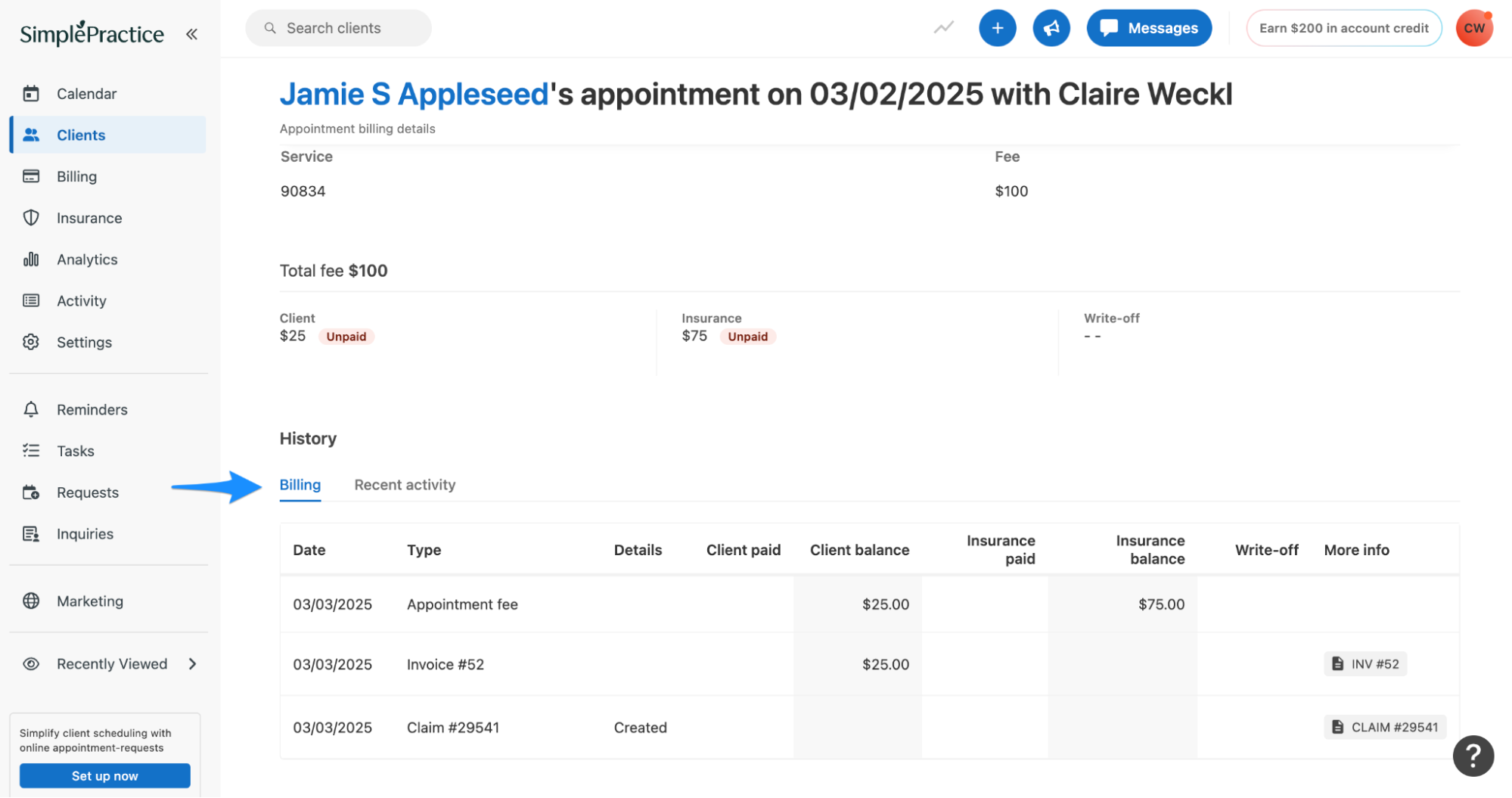Click the $100 fee value

coord(1011,191)
